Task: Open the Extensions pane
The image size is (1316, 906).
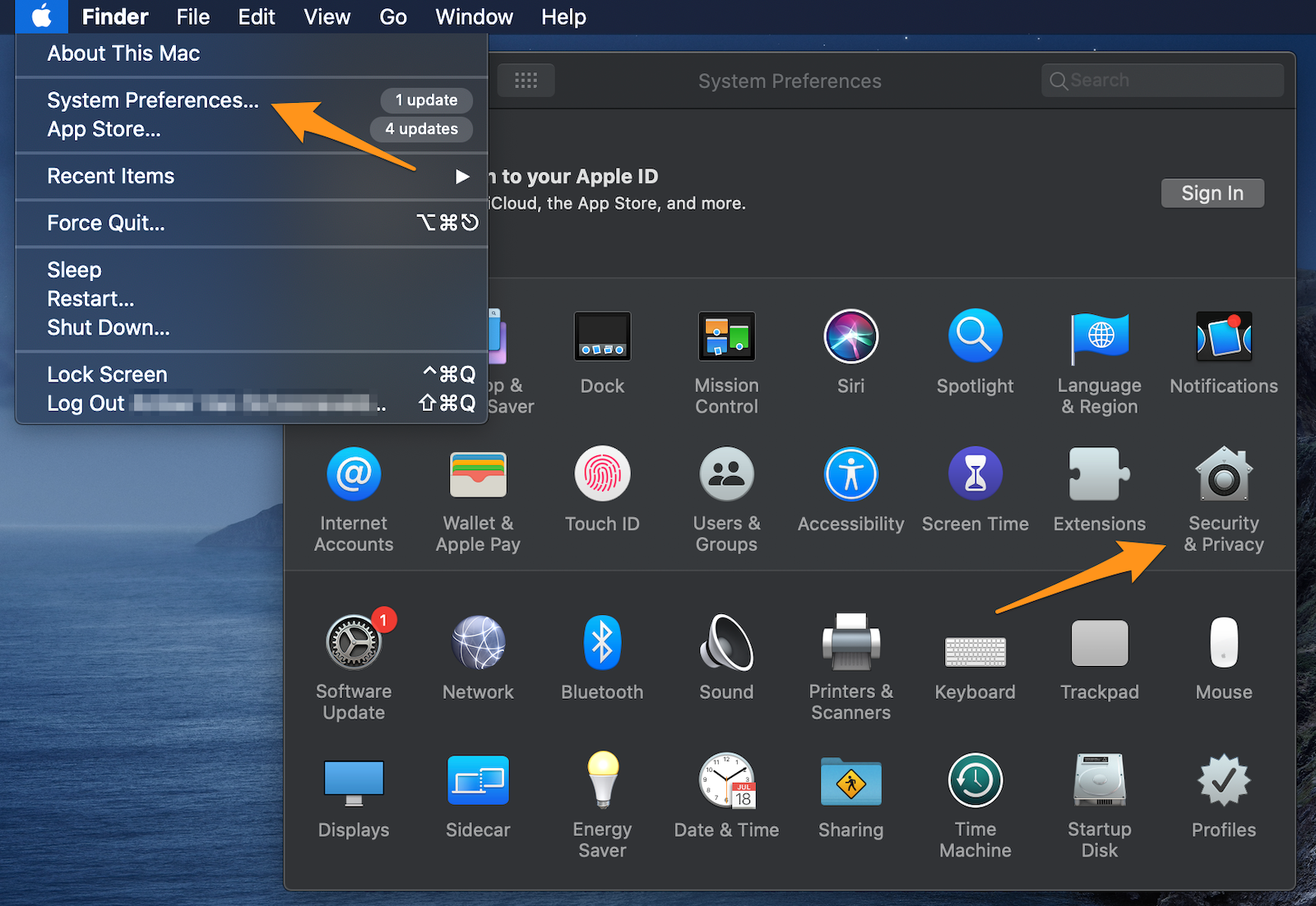Action: click(x=1100, y=491)
